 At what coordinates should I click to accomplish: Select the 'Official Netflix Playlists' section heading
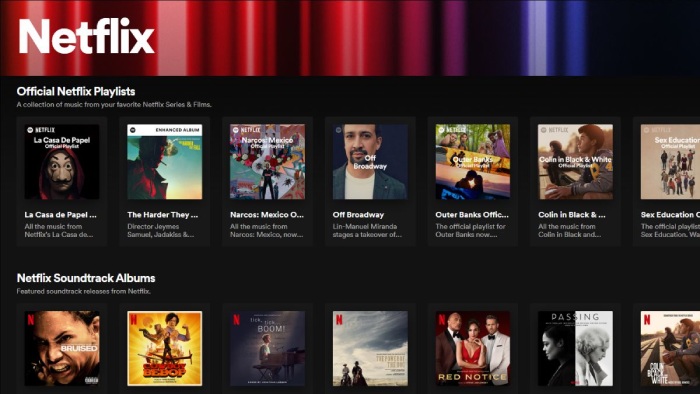pos(76,91)
